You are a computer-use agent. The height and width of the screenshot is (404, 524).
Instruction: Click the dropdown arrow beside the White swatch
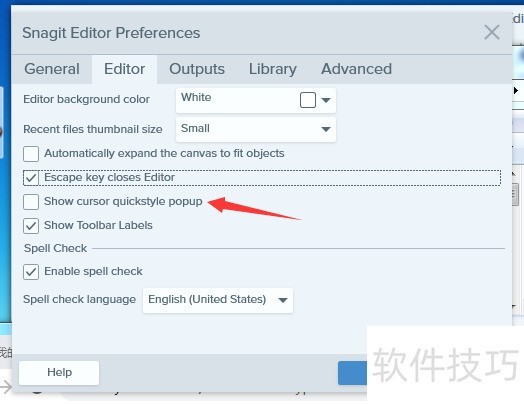326,100
